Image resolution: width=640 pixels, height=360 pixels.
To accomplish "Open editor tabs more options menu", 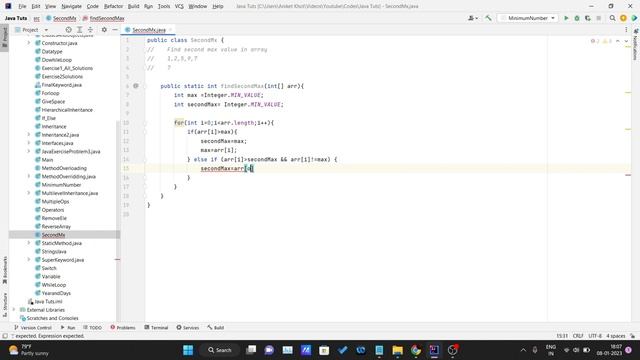I will pyautogui.click(x=626, y=30).
